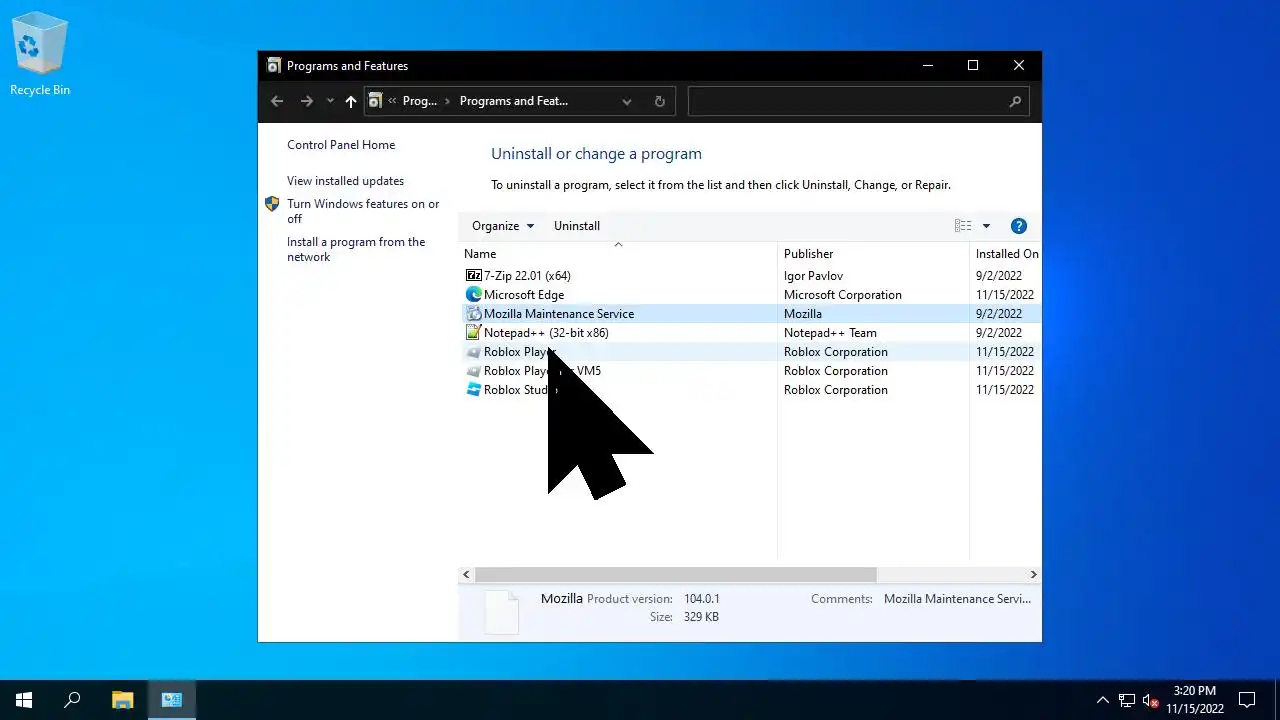Click the Programs and Features title icon
1280x720 pixels.
(x=274, y=66)
